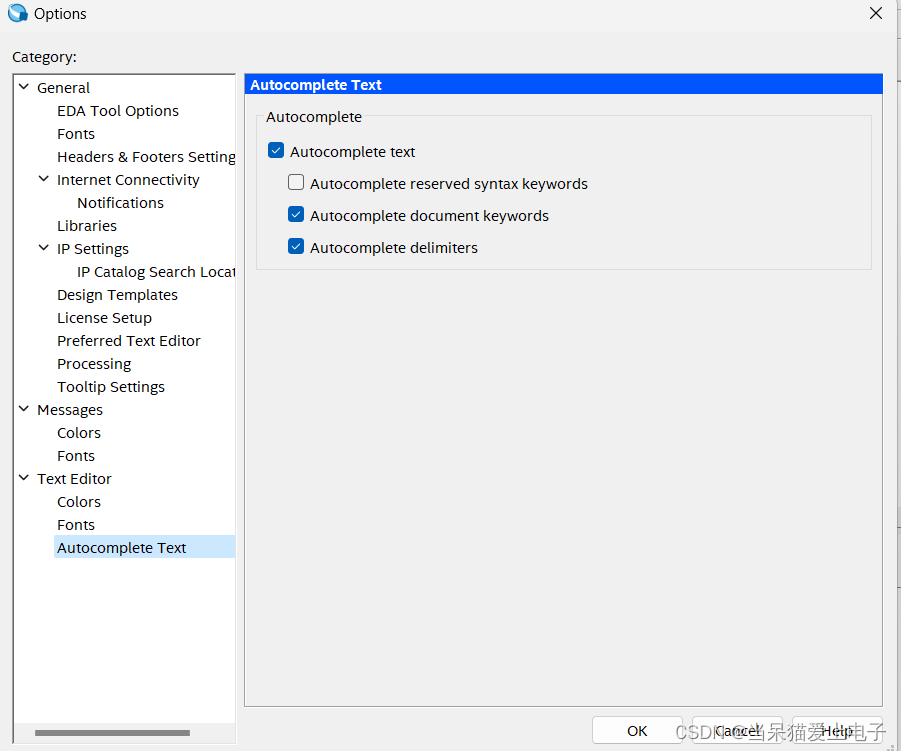Select Design Templates
This screenshot has width=901, height=751.
point(117,295)
